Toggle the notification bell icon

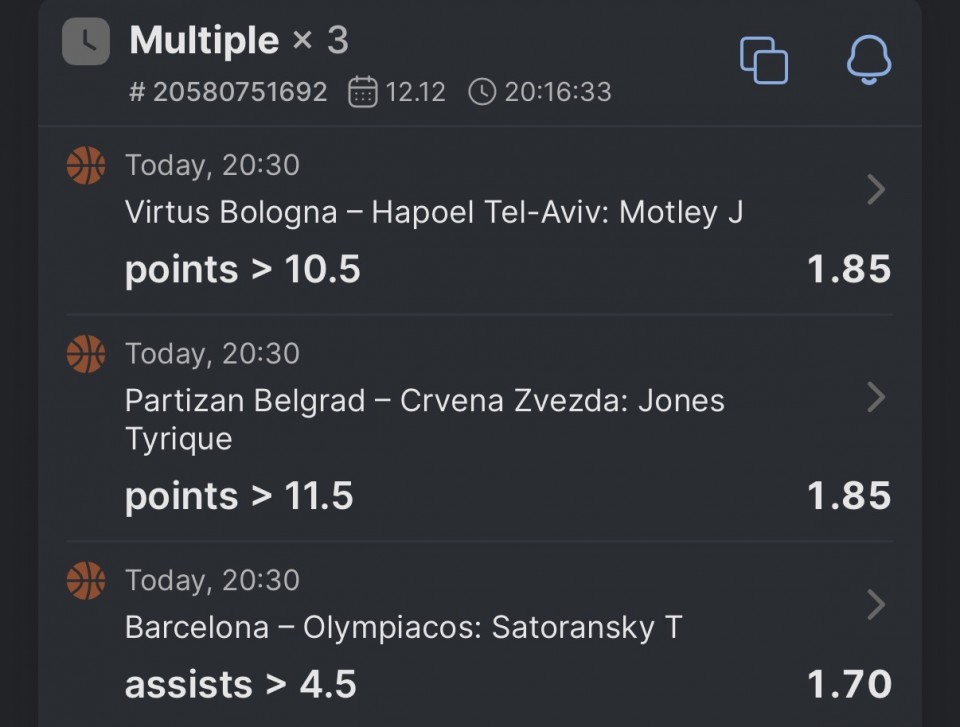[868, 60]
